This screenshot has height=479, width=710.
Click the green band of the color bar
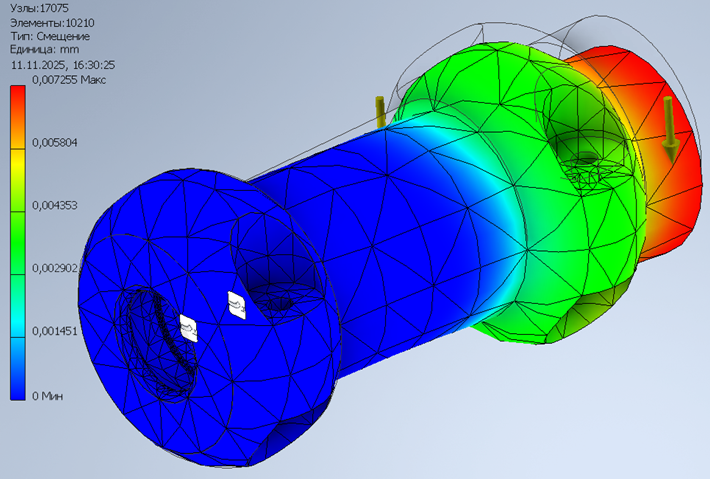pos(18,215)
